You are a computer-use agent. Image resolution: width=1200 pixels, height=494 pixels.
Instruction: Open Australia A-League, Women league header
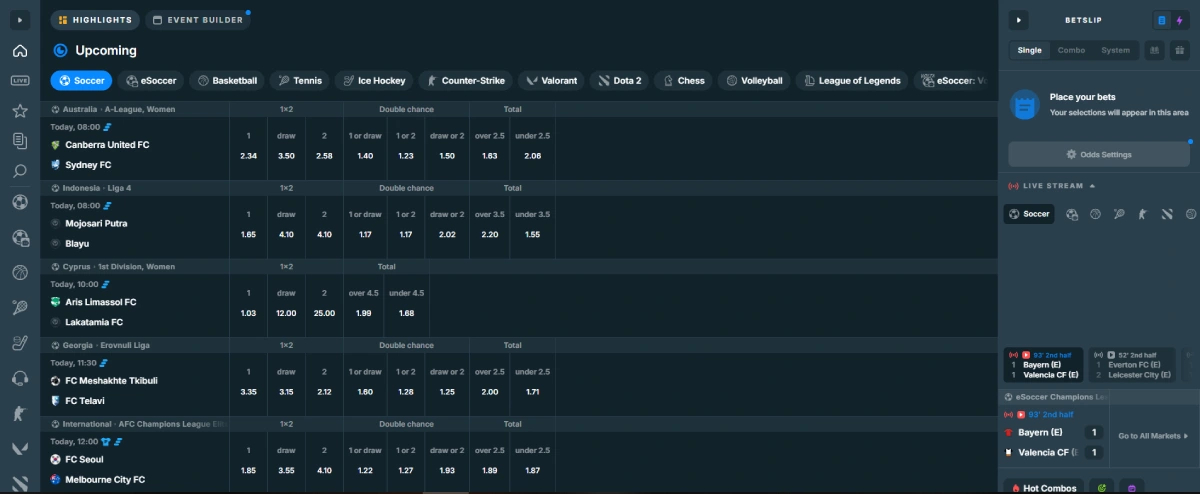click(x=118, y=108)
